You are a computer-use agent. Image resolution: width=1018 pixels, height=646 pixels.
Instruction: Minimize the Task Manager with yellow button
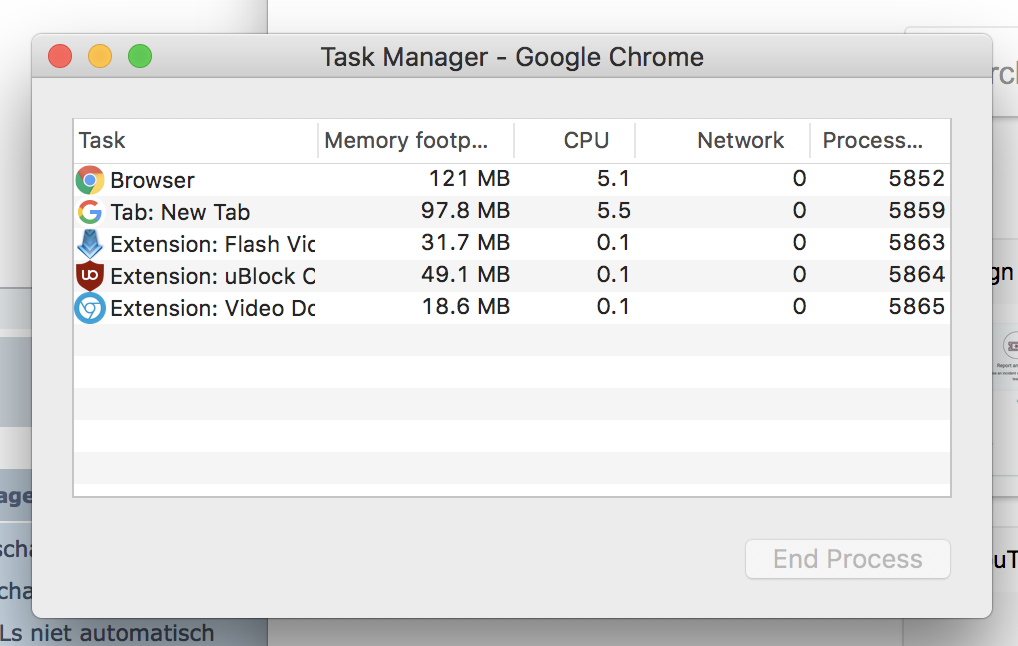tap(100, 57)
